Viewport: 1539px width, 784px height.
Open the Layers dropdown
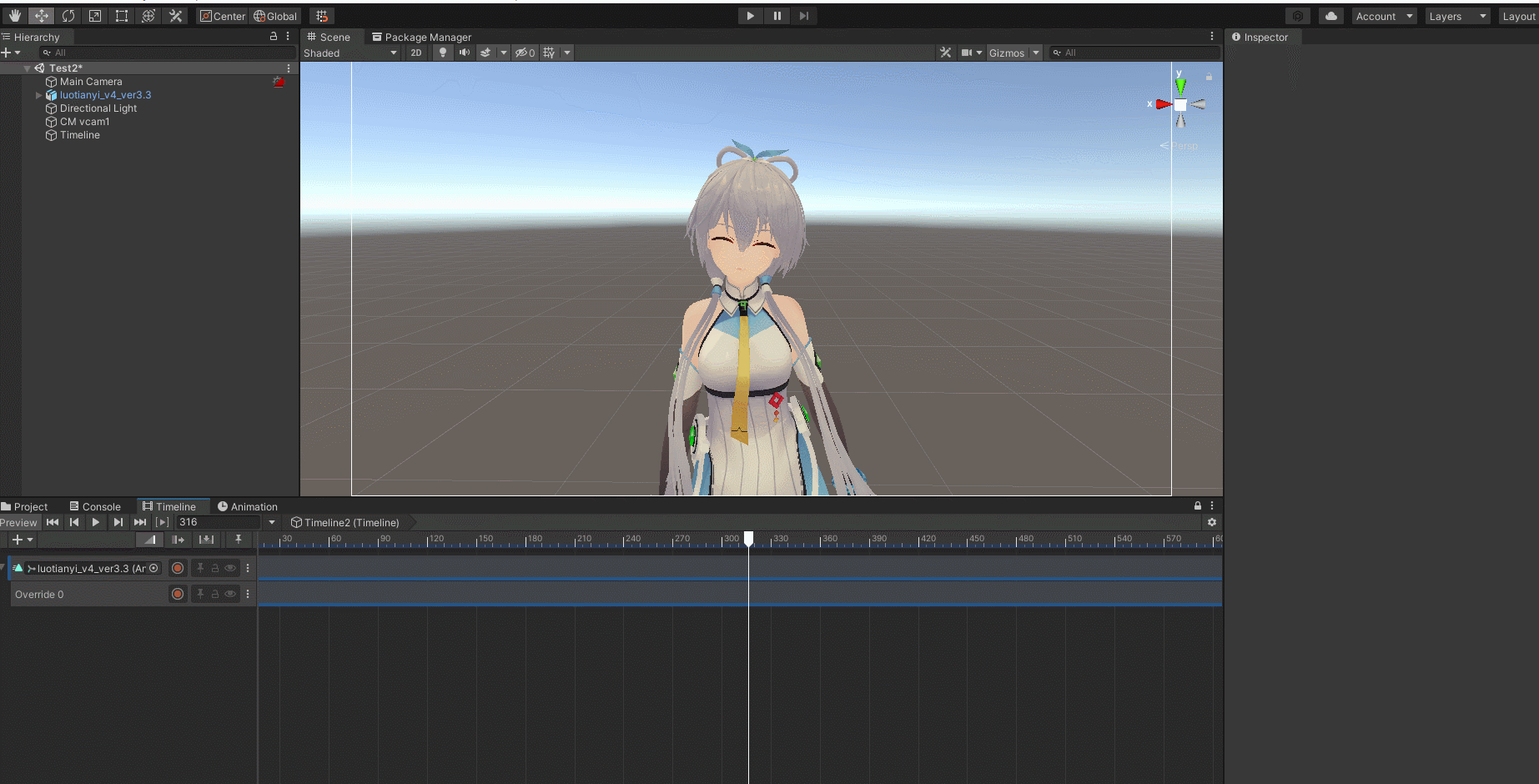pos(1456,16)
